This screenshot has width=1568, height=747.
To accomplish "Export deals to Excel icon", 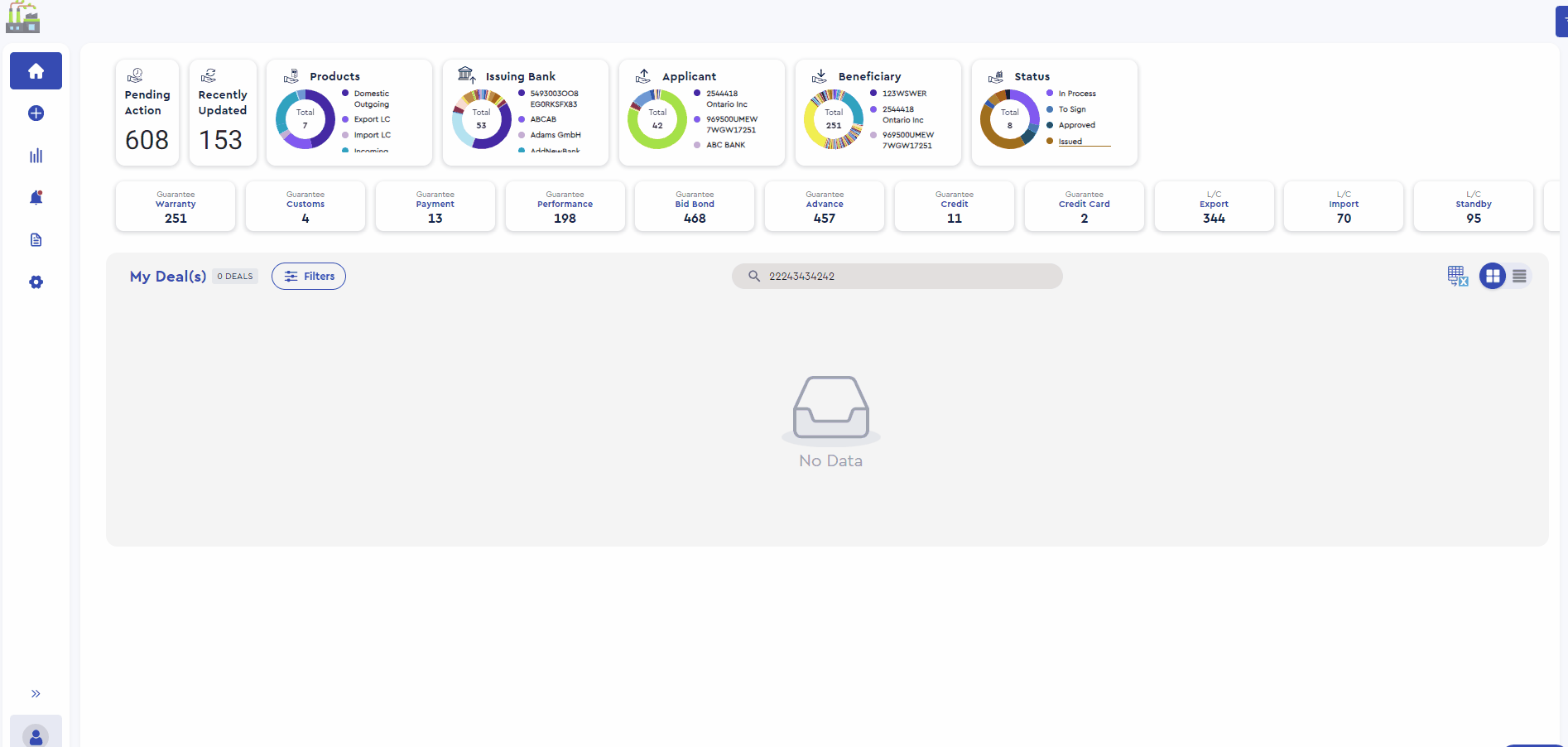I will (x=1458, y=276).
